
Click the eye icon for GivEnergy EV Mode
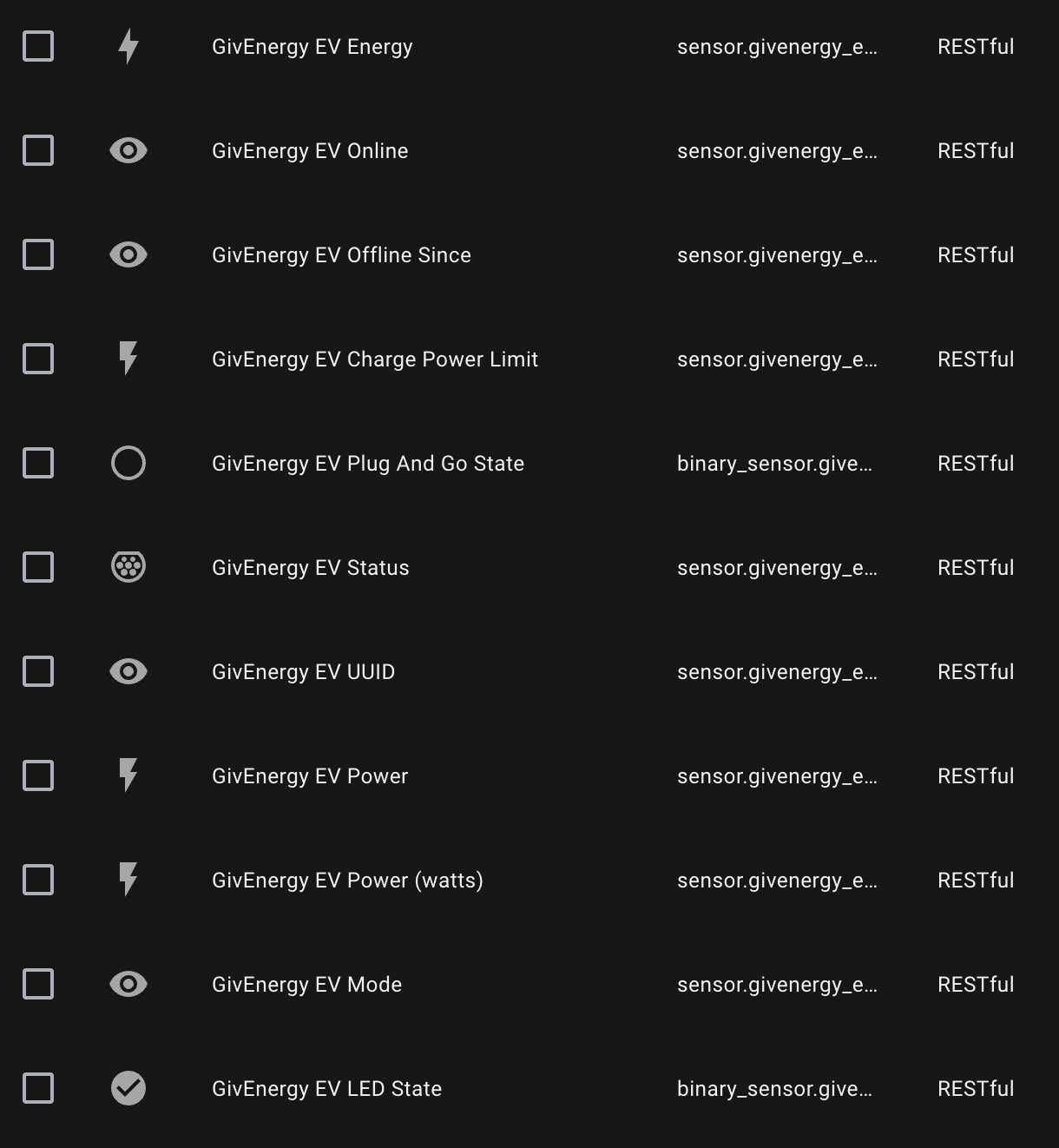[128, 984]
